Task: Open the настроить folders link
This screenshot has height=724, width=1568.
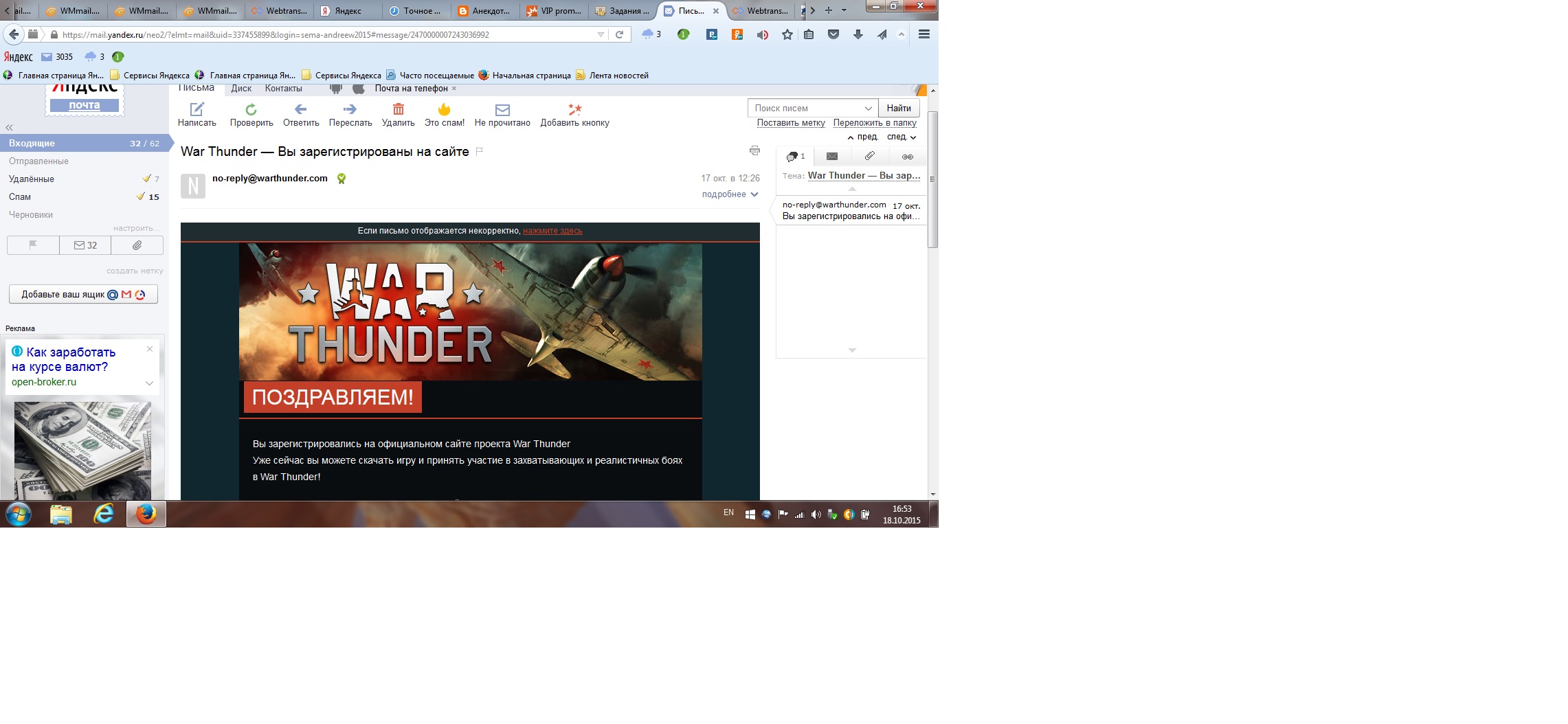Action: (x=135, y=228)
